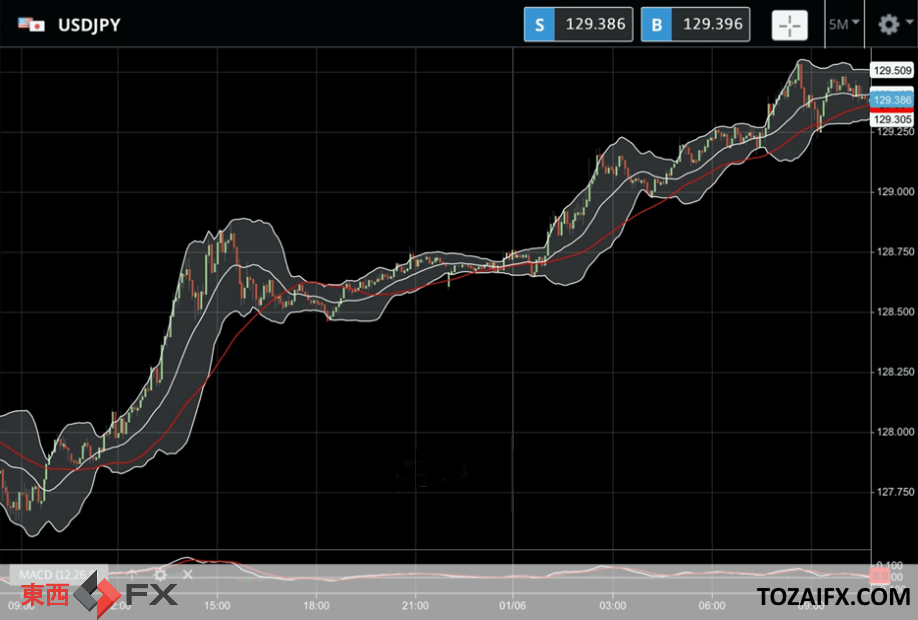This screenshot has width=918, height=620.
Task: Click the 127.750 price axis label
Action: click(895, 492)
